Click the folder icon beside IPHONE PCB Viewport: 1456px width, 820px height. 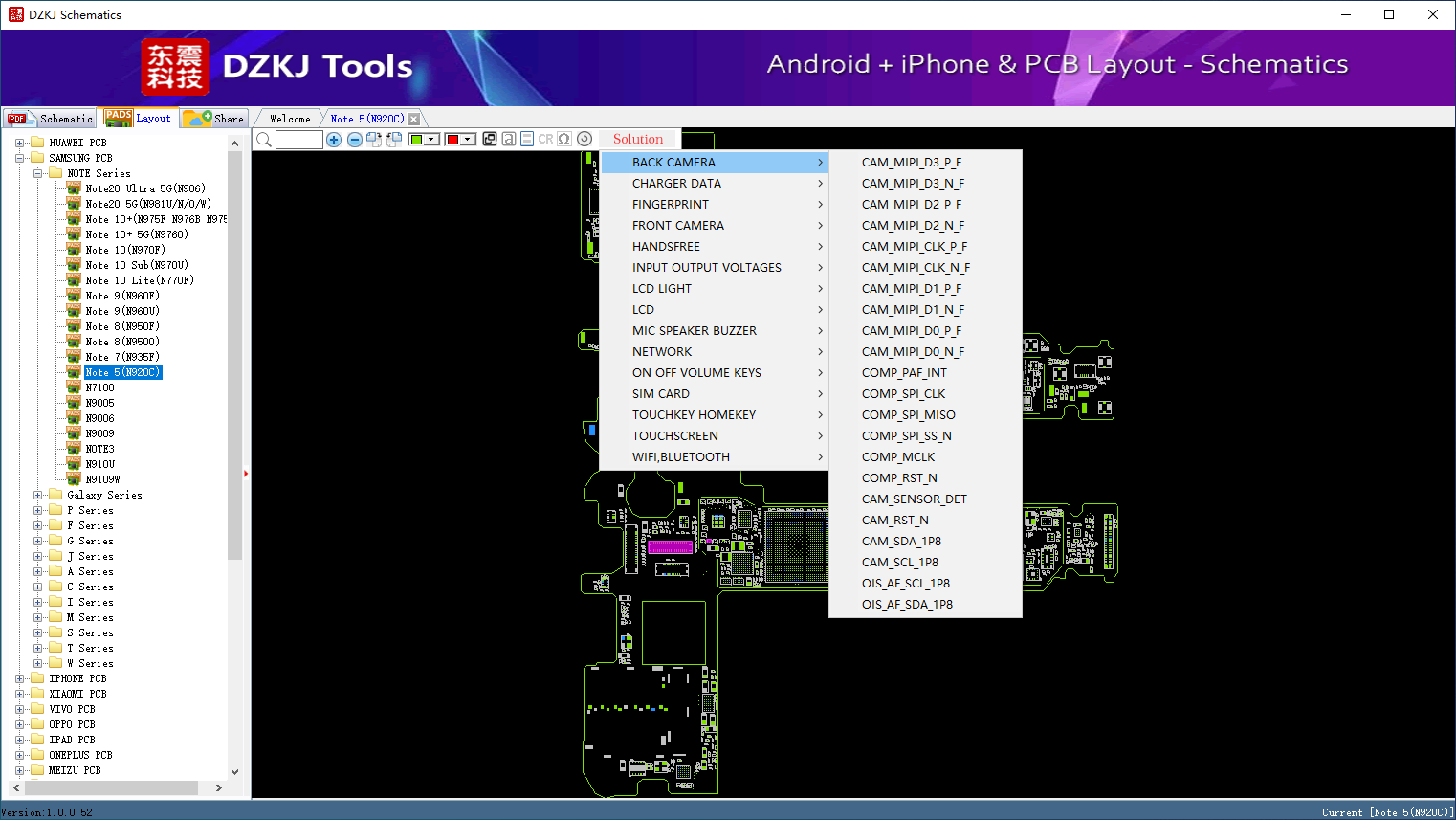point(37,678)
